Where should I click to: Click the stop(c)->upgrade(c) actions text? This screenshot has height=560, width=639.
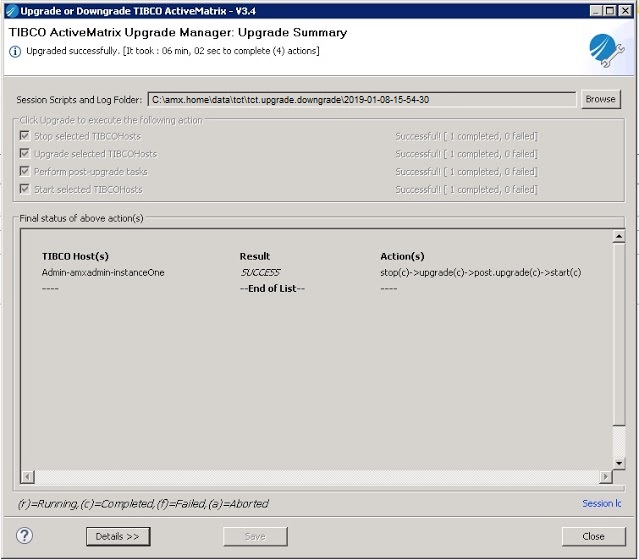(x=481, y=273)
